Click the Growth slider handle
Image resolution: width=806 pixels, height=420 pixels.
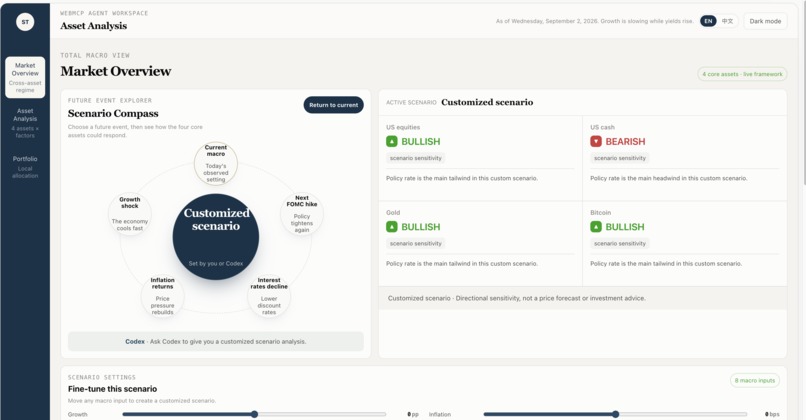pos(254,414)
